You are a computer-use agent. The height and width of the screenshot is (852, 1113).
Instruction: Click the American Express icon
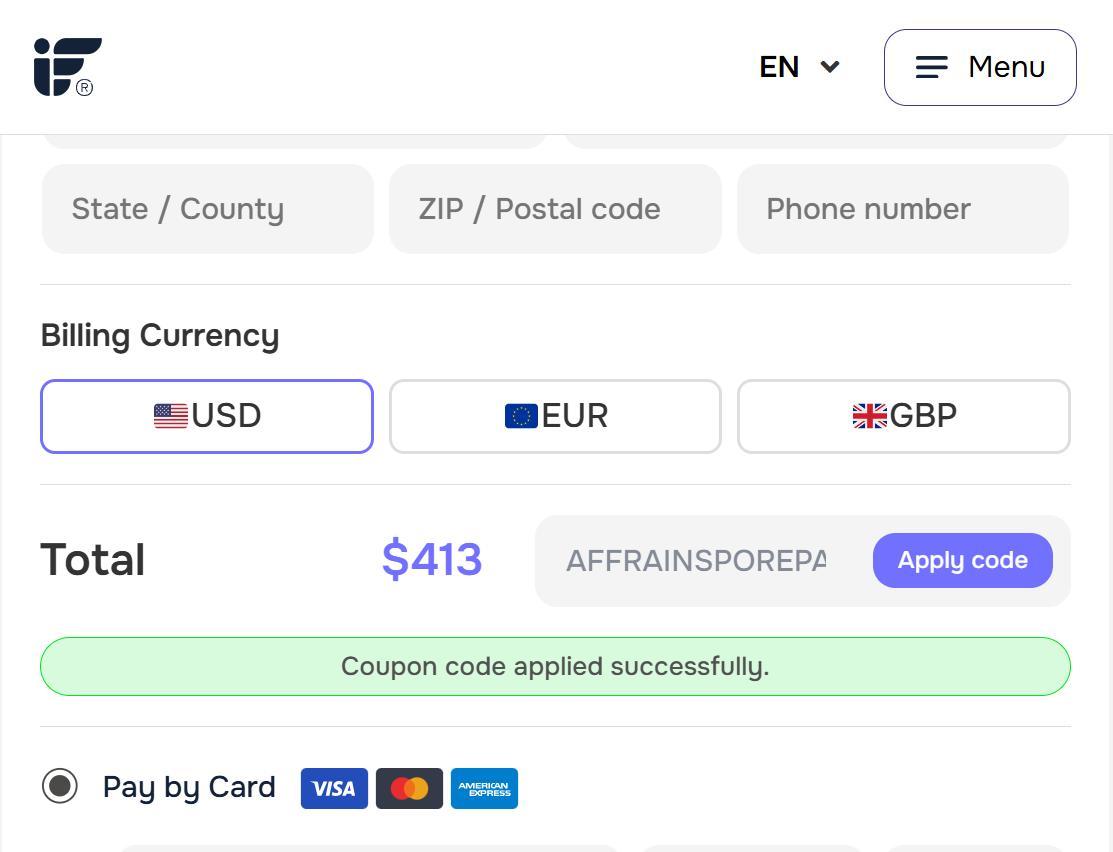pyautogui.click(x=484, y=789)
